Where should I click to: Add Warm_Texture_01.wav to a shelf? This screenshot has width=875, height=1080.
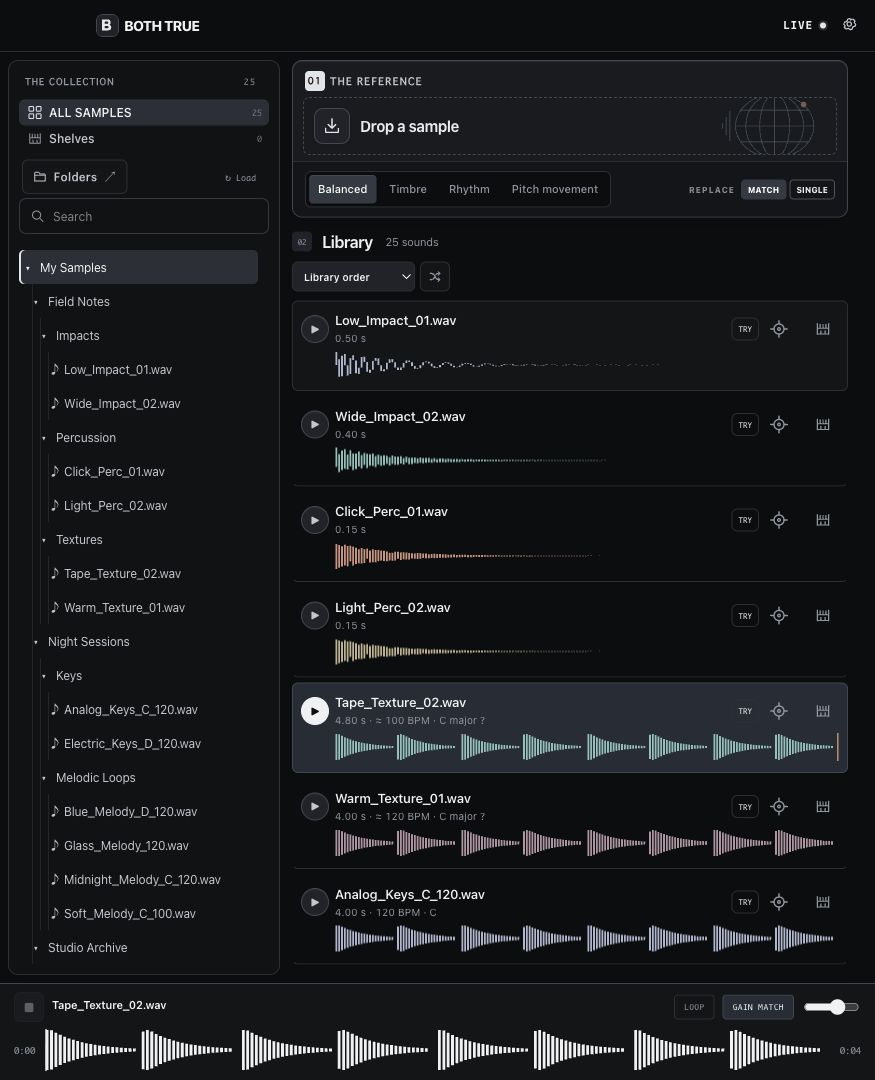pyautogui.click(x=823, y=807)
